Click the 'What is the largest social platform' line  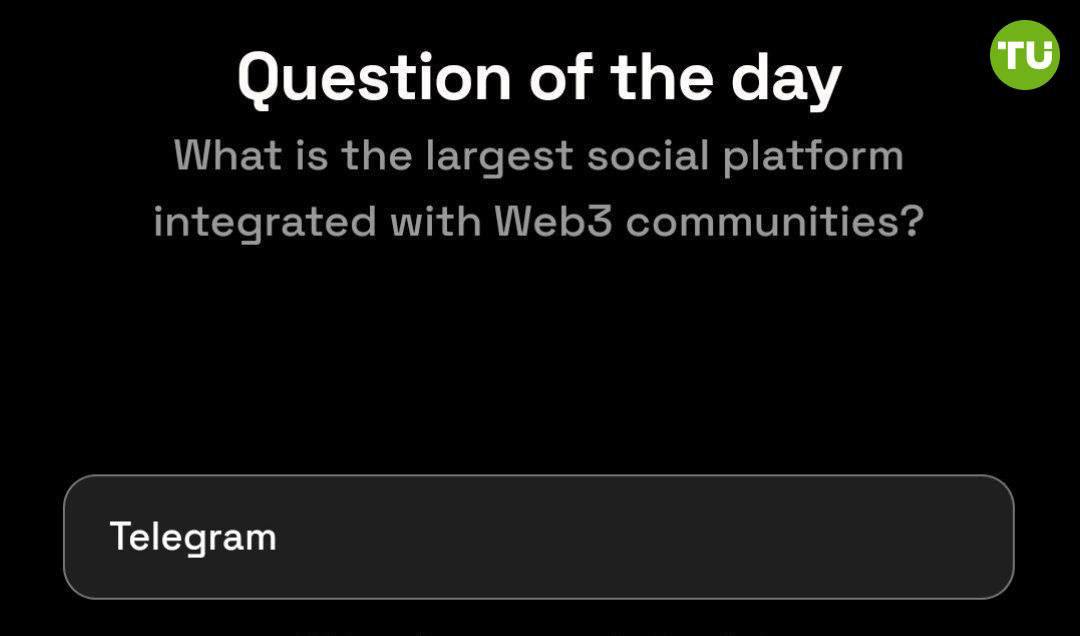539,156
